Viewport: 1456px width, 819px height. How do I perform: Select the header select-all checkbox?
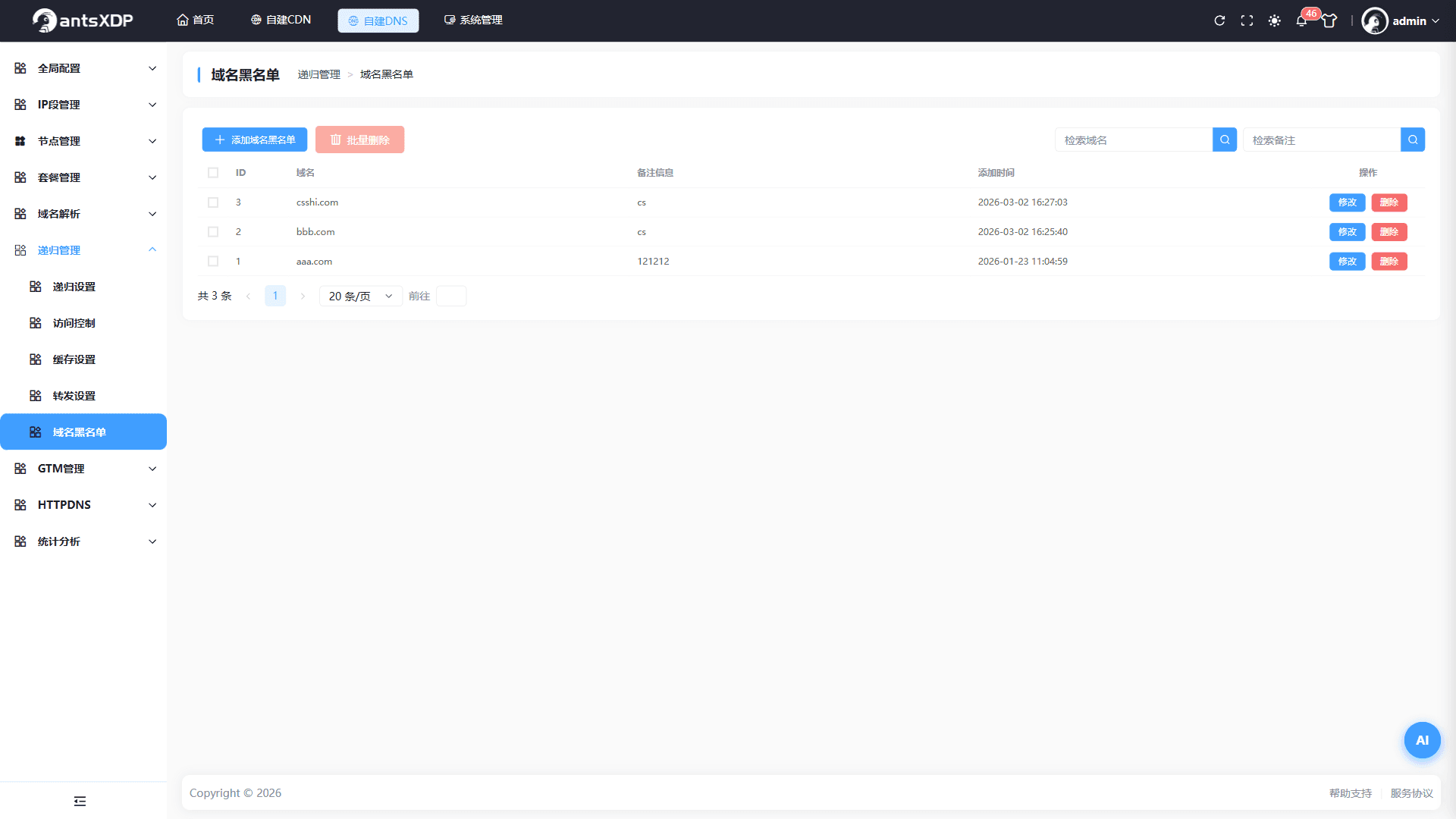point(213,173)
